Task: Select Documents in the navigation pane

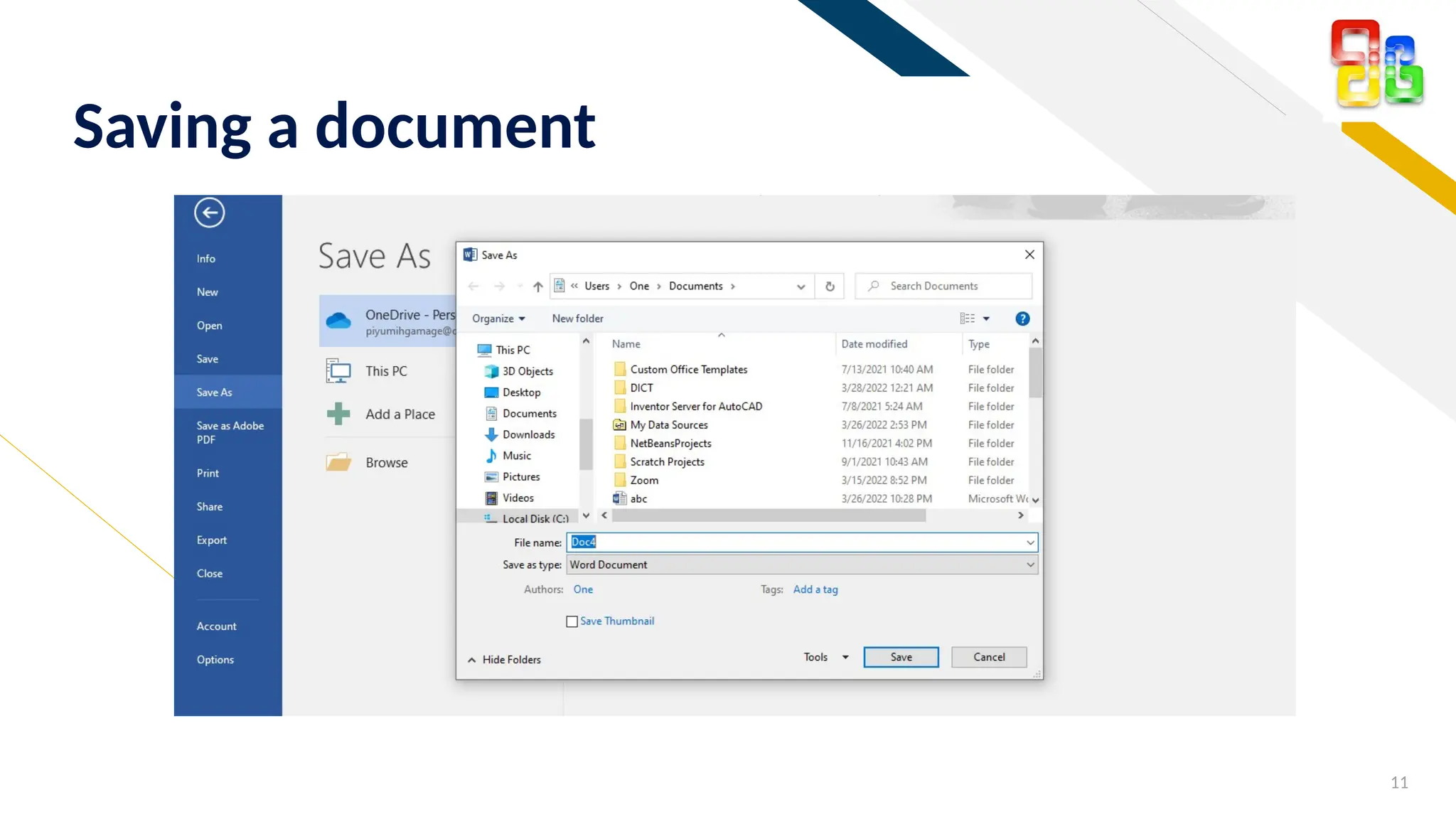Action: coord(529,414)
